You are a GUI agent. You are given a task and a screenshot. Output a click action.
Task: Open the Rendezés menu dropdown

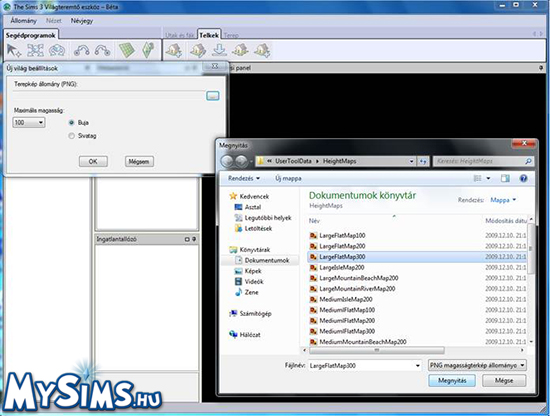244,179
